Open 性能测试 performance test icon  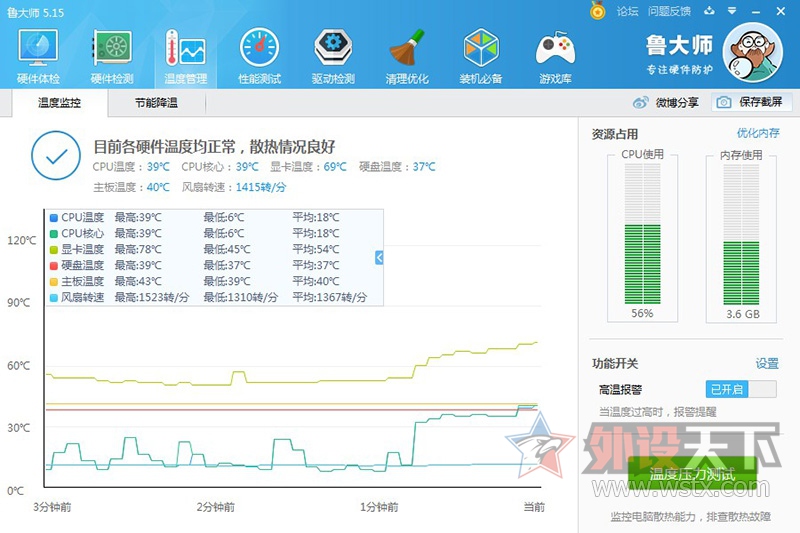[259, 56]
